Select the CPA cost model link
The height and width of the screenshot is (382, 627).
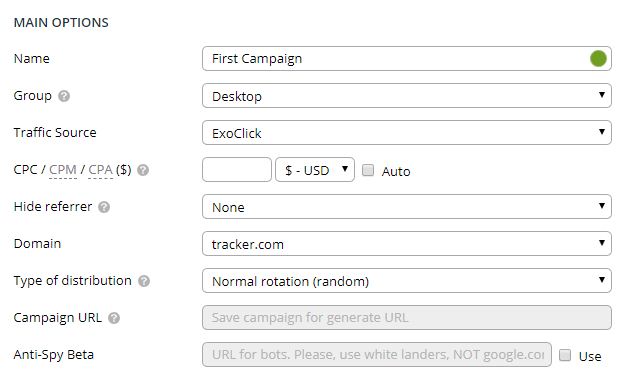[100, 170]
